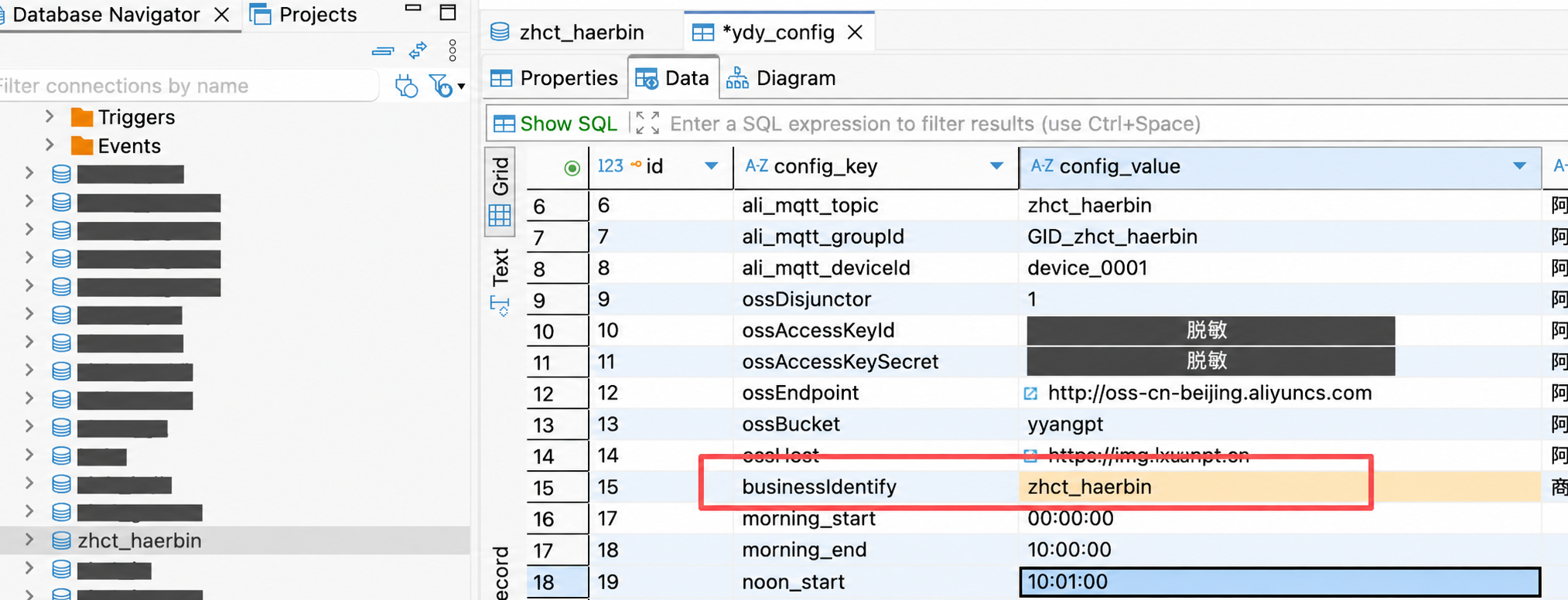The image size is (1568, 600).
Task: Click the connection filter settings funnel icon
Action: point(443,85)
